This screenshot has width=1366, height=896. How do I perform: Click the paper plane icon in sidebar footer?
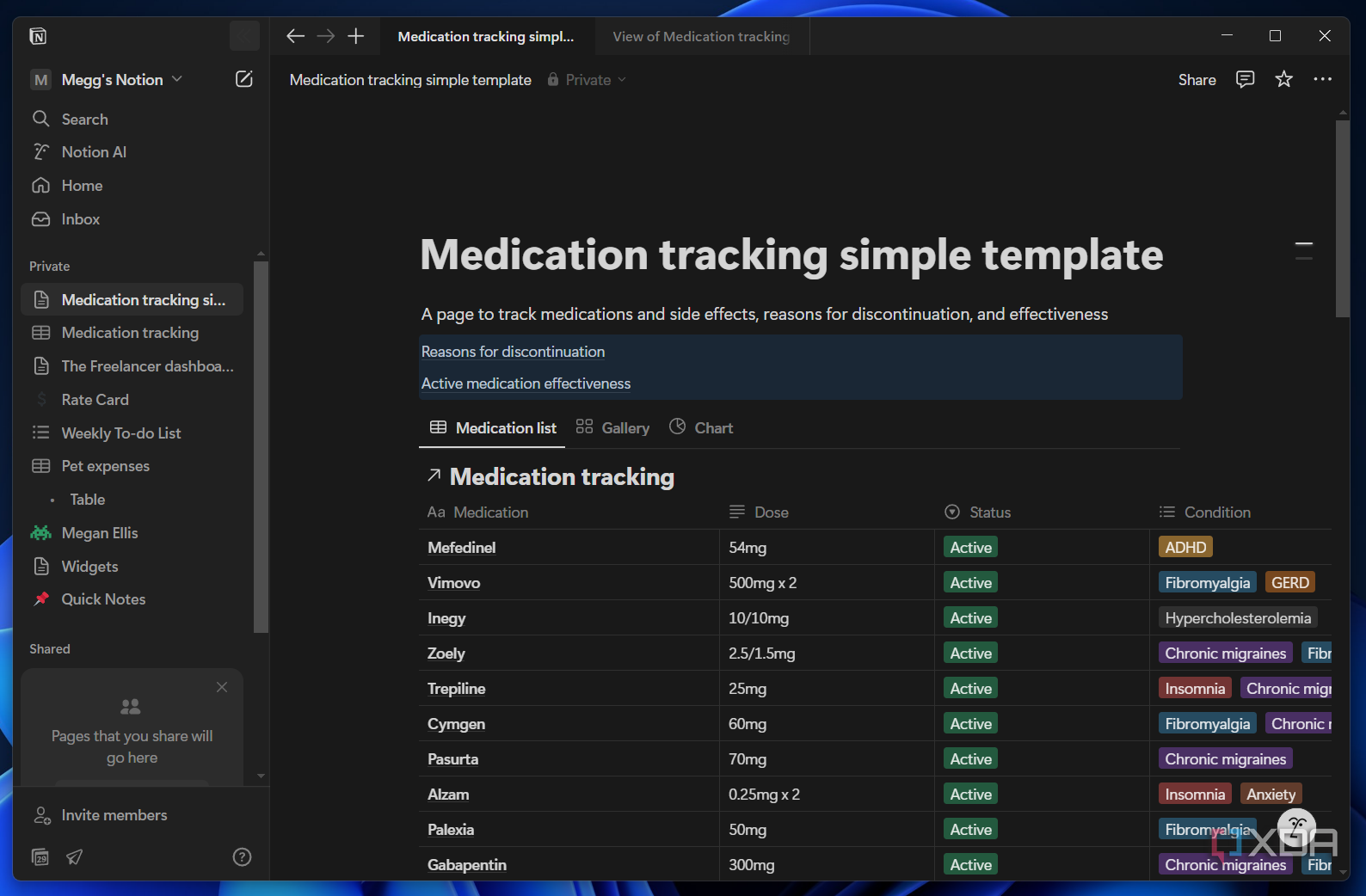pyautogui.click(x=75, y=856)
